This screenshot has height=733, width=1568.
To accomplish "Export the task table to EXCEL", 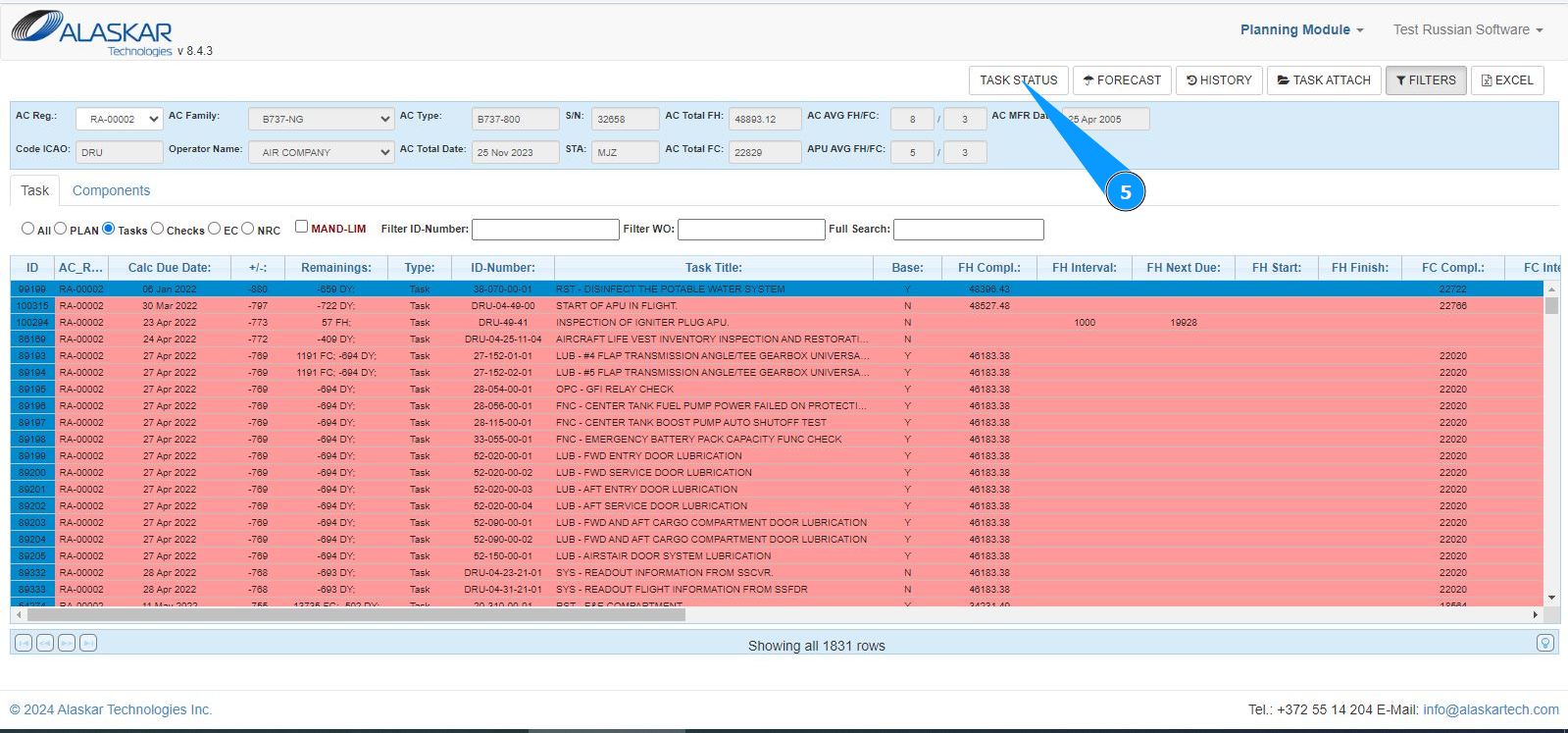I will point(1507,80).
